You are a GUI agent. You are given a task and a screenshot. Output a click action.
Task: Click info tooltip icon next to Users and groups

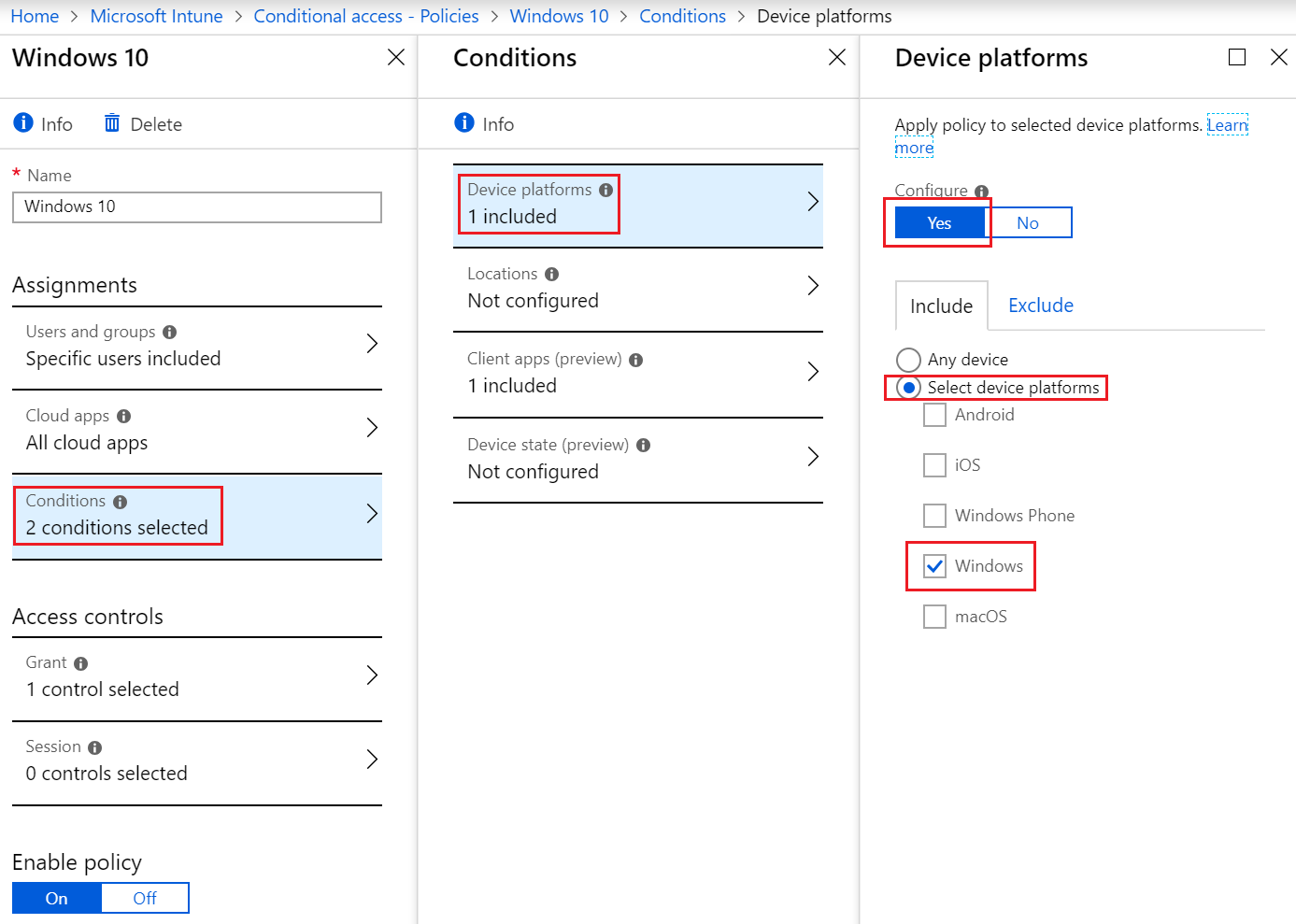coord(169,332)
